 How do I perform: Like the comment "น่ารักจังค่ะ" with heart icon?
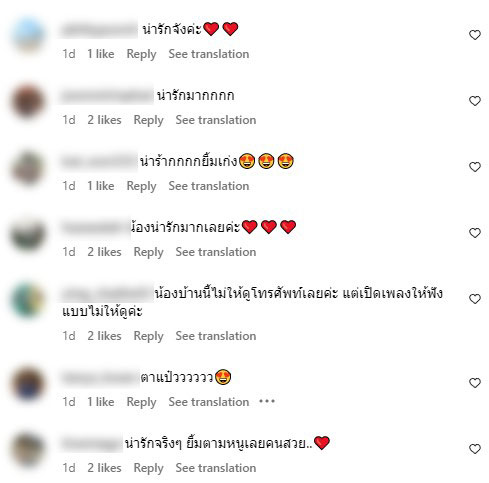(475, 35)
